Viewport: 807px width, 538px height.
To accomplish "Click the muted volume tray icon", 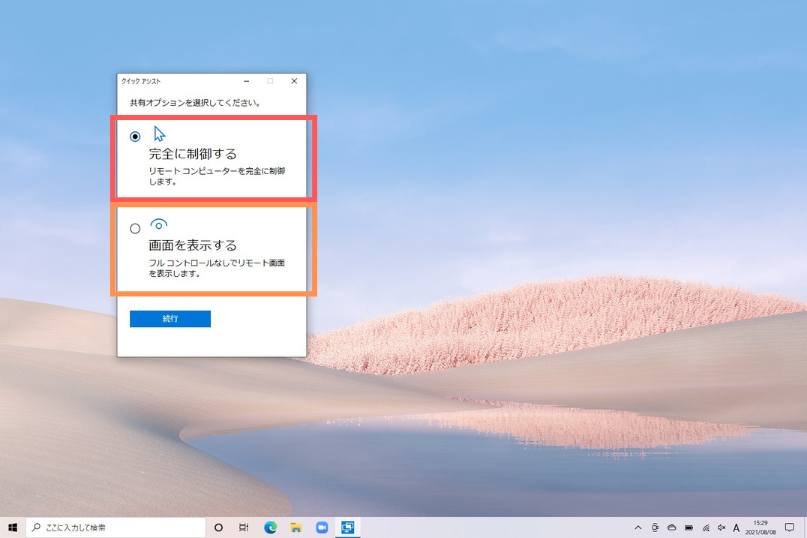I will point(722,527).
